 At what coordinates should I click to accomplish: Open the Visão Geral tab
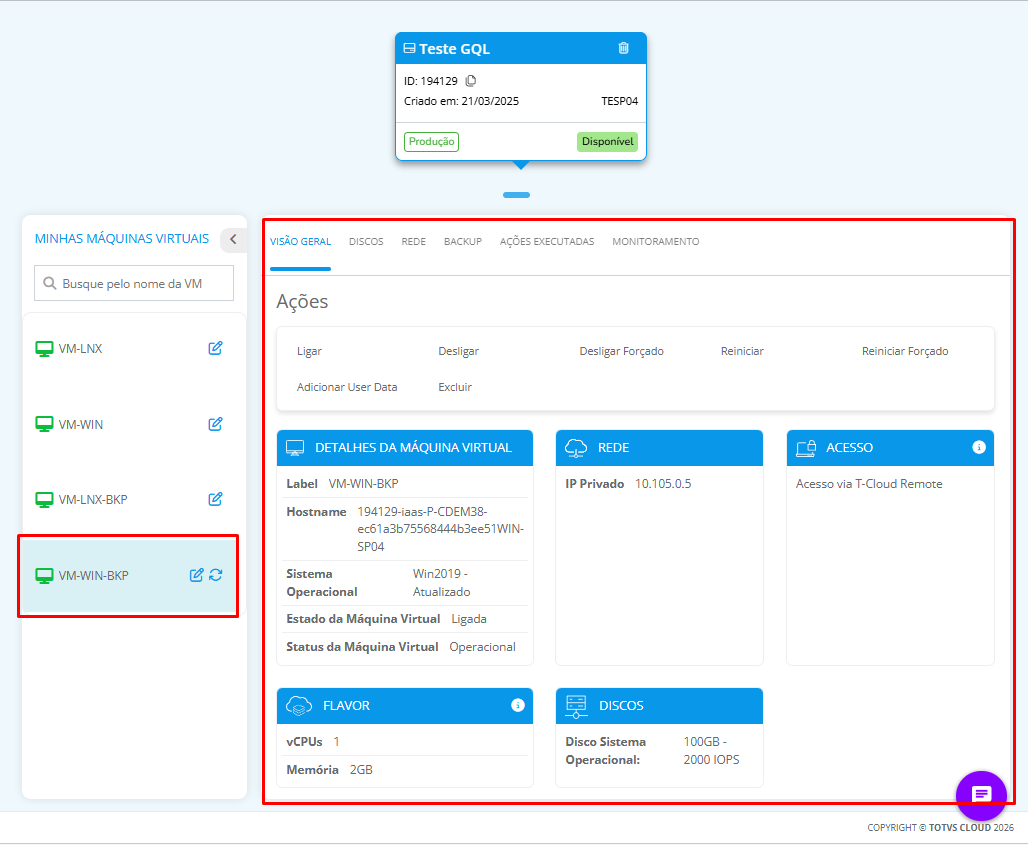tap(300, 241)
